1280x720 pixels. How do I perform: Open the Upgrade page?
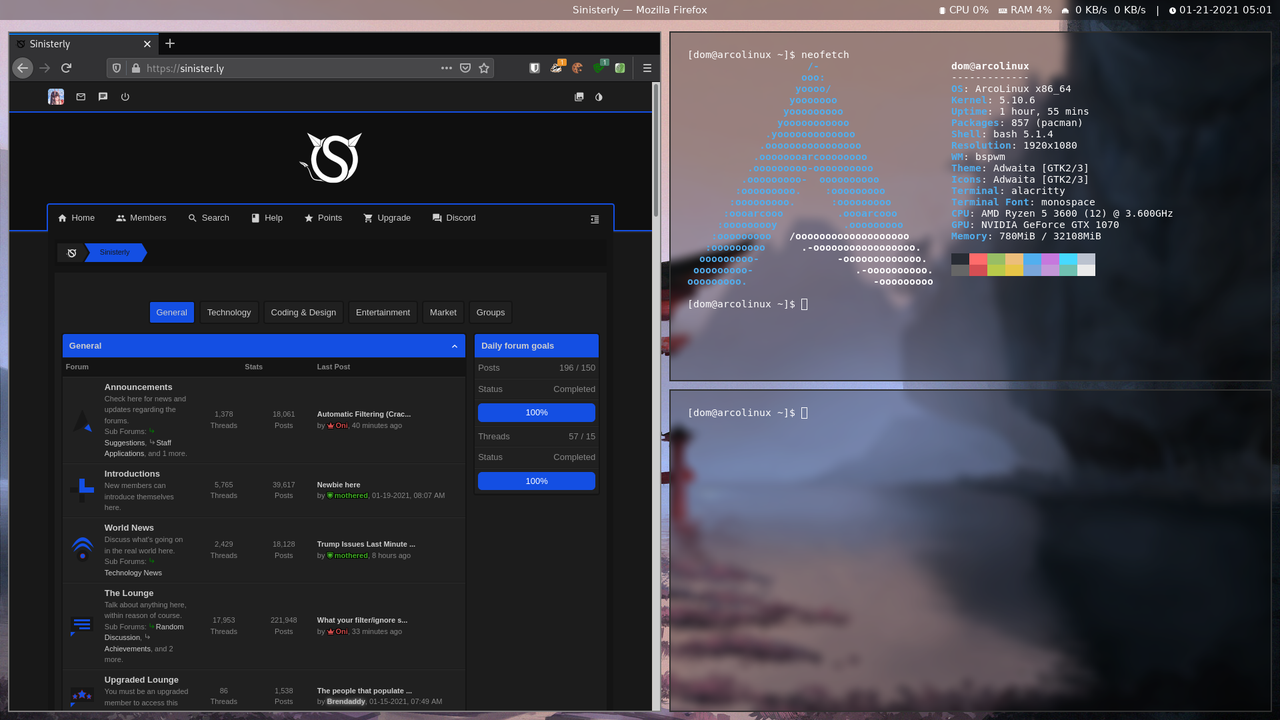tap(387, 218)
